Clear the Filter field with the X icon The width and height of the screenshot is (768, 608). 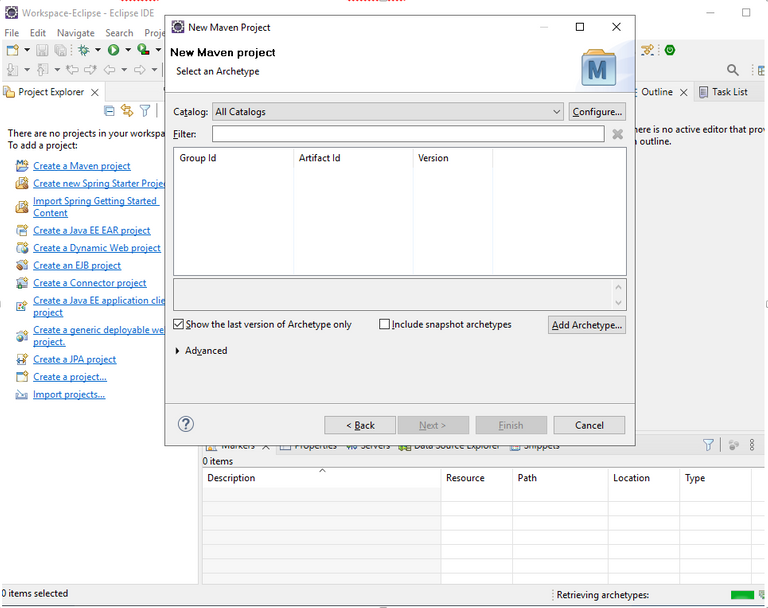[x=618, y=134]
